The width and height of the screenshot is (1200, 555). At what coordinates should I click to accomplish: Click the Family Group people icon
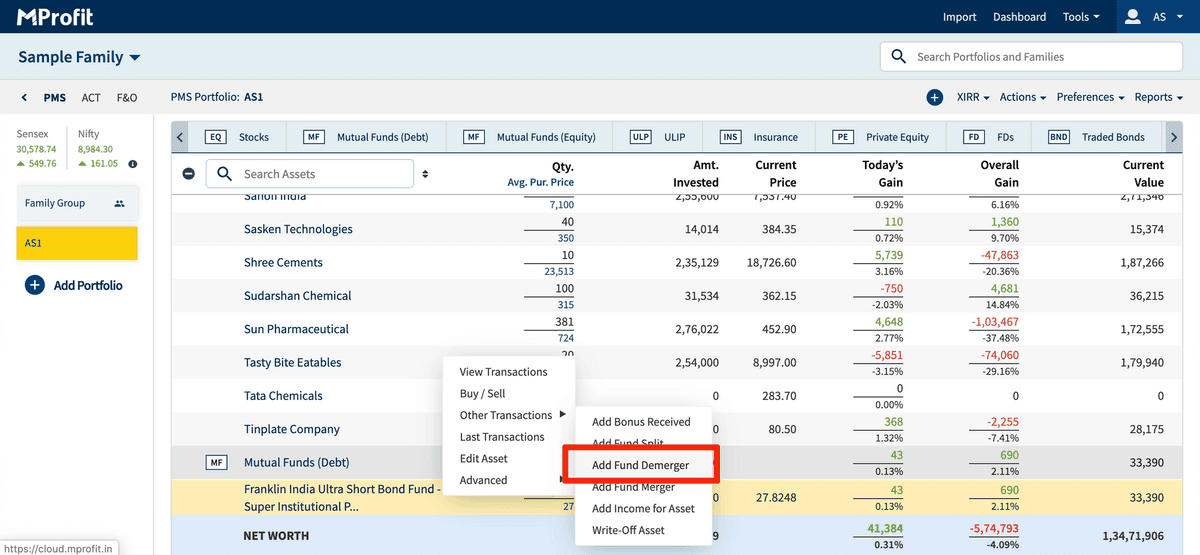[119, 203]
